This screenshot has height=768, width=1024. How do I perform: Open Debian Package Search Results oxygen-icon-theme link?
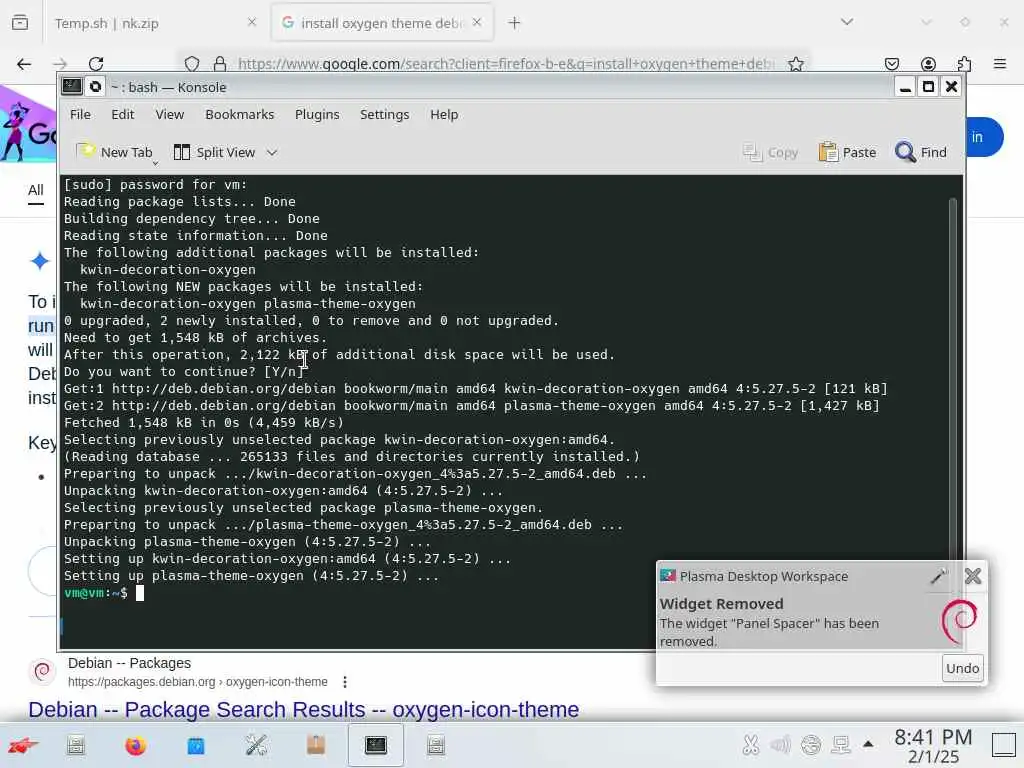click(304, 709)
